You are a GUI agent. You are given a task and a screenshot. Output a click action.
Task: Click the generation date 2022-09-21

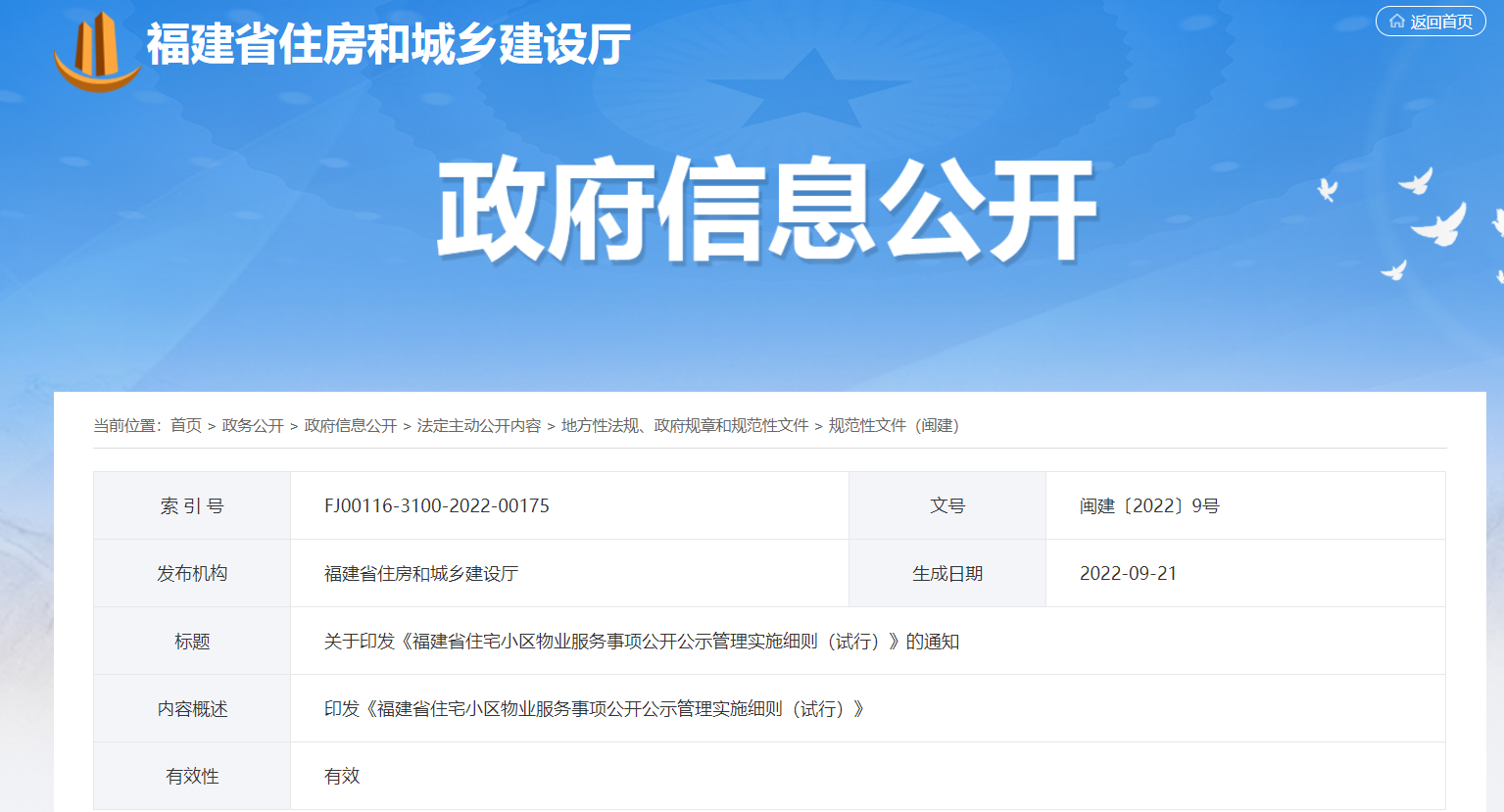tap(1128, 574)
